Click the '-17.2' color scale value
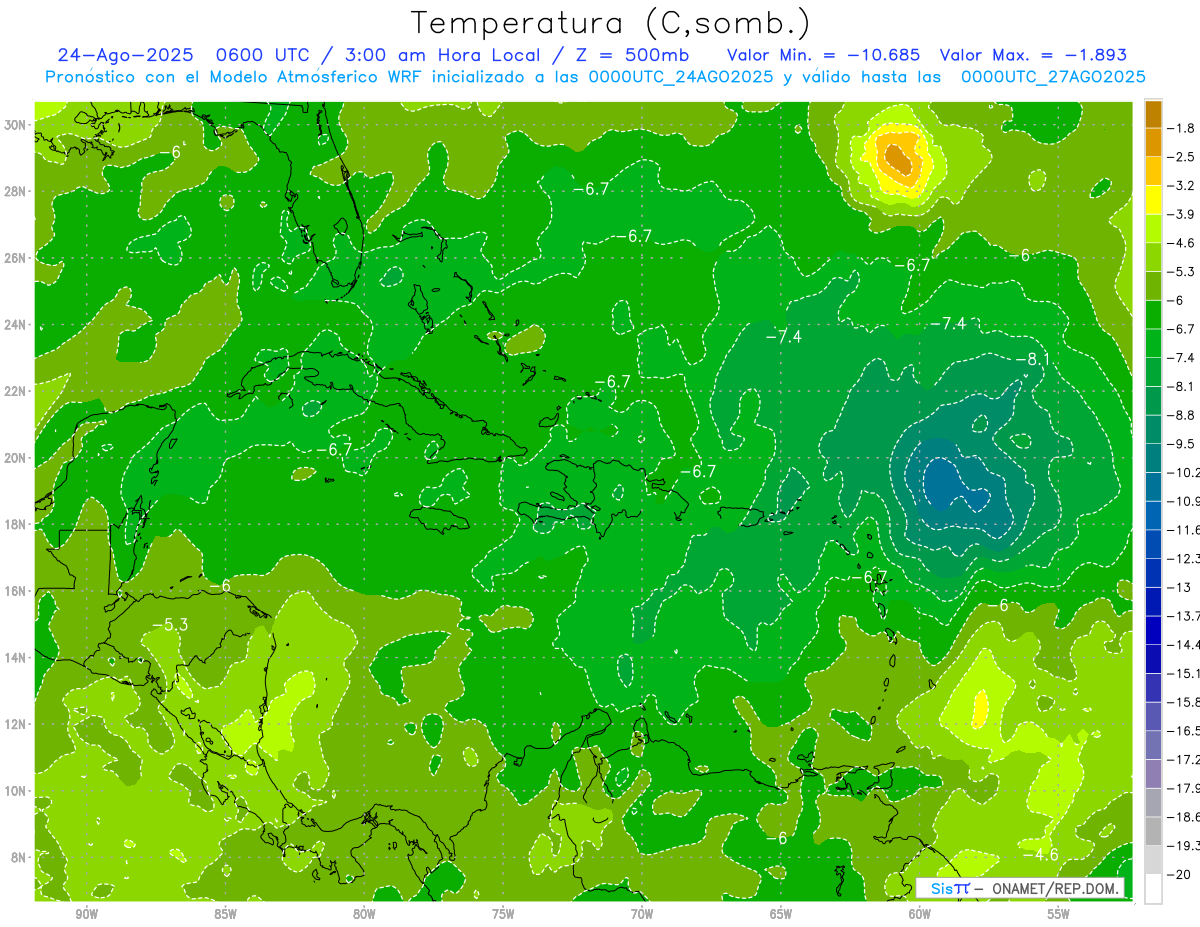Screen dimensions: 1200x927 coord(1183,759)
